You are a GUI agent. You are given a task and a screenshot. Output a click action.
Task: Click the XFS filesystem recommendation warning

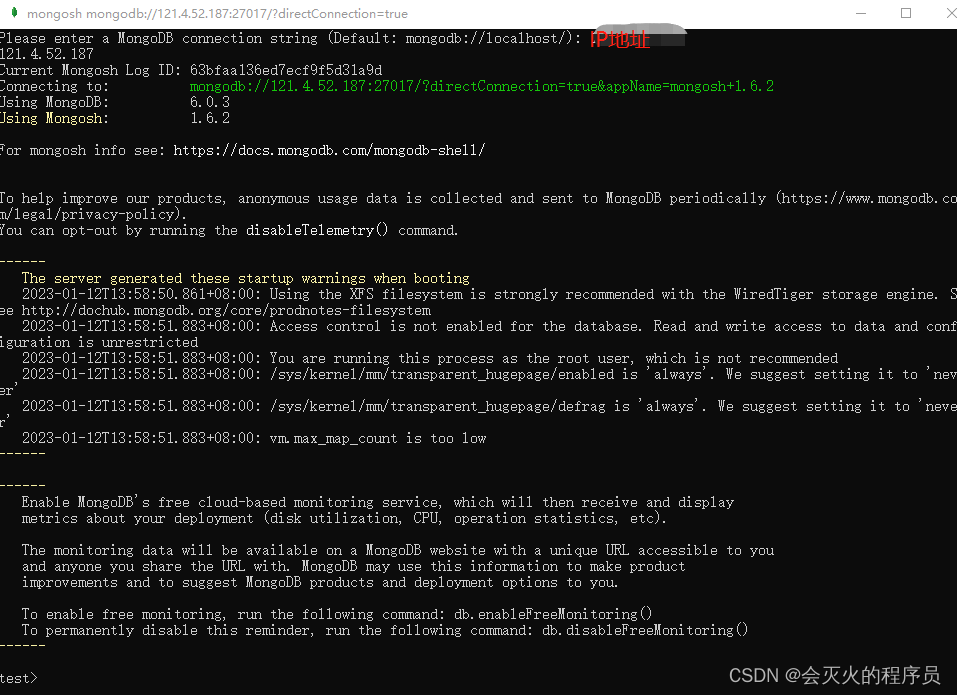tap(478, 302)
